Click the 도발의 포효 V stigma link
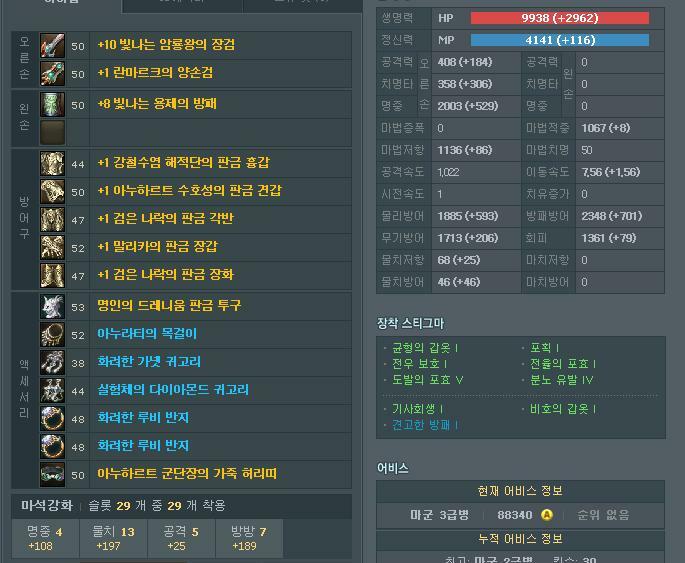This screenshot has height=563, width=685. 427,380
